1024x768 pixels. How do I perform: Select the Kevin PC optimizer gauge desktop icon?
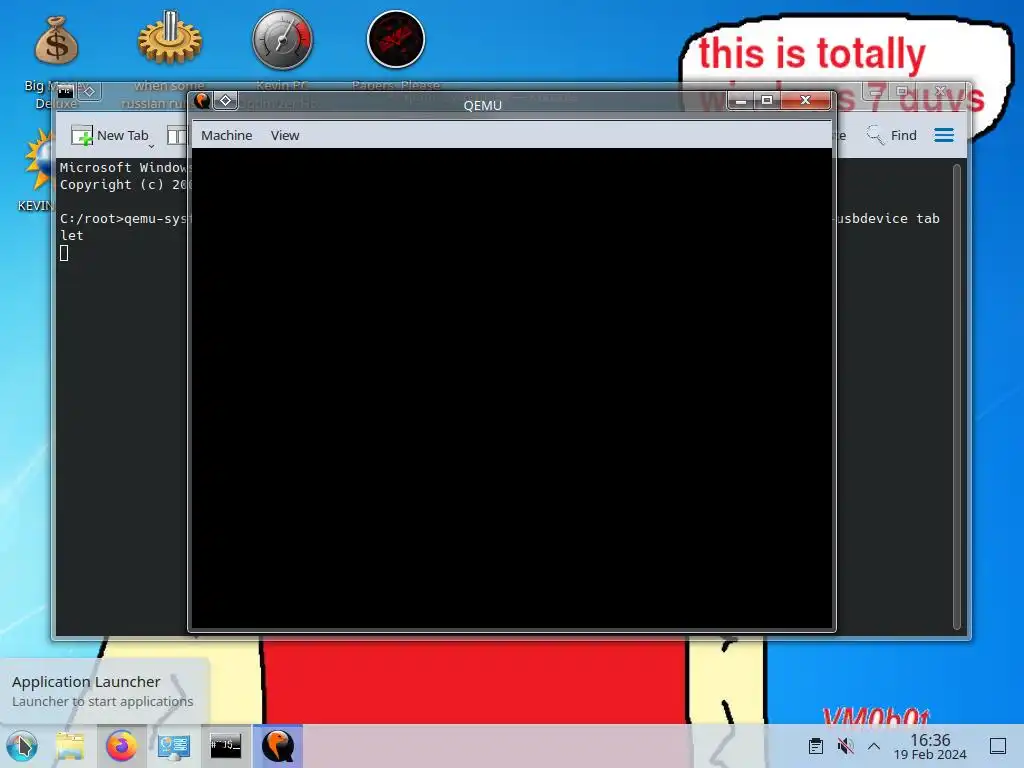[x=282, y=59]
